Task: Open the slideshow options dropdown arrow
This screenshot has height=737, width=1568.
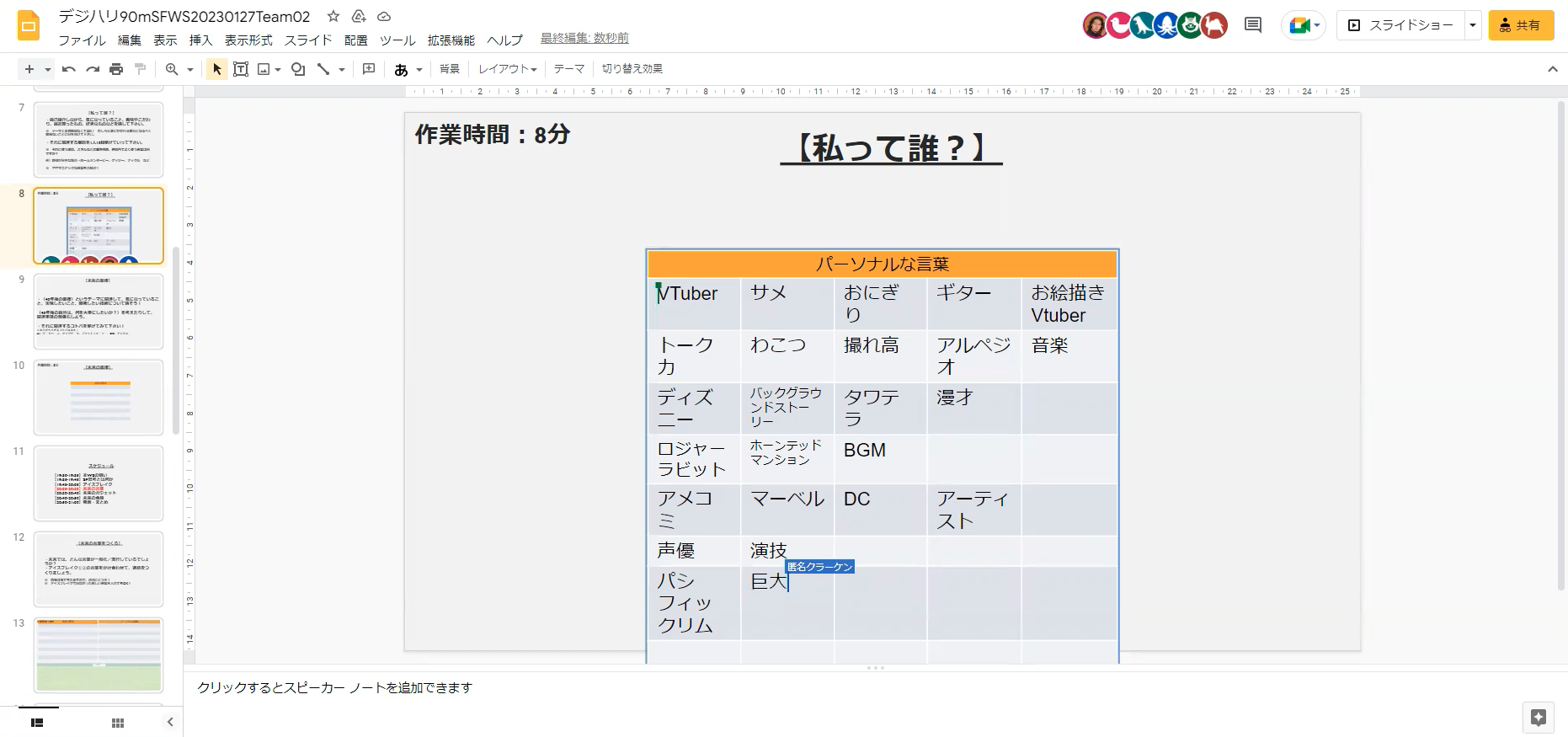Action: click(x=1473, y=25)
